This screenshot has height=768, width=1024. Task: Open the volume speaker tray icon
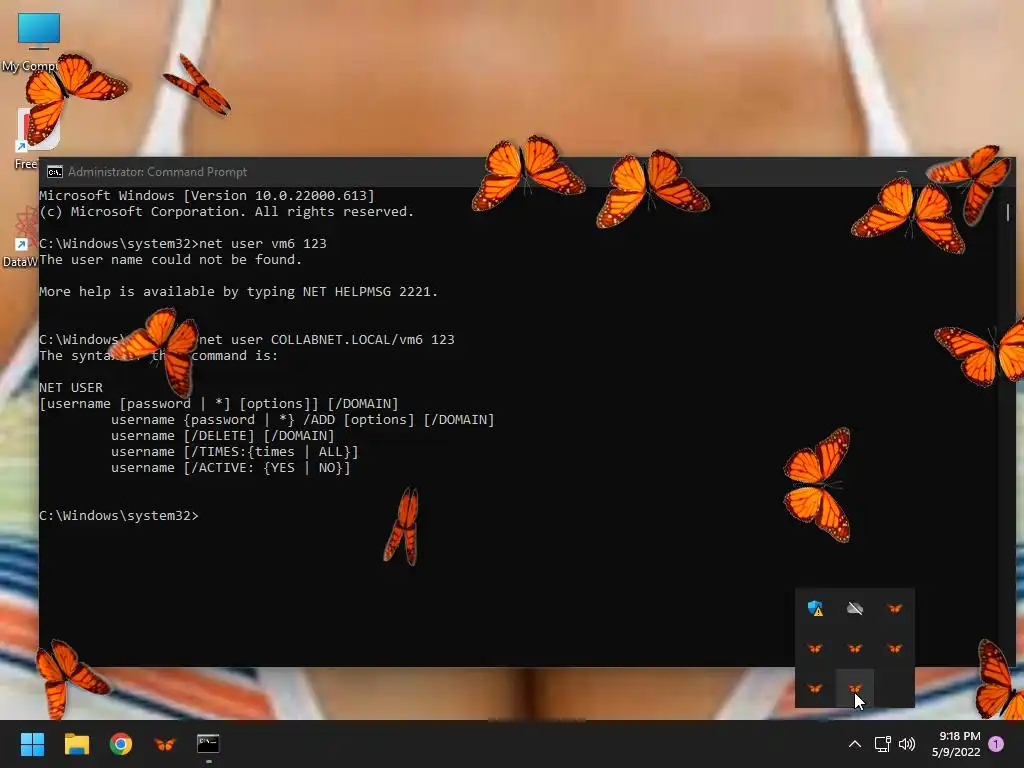point(907,744)
